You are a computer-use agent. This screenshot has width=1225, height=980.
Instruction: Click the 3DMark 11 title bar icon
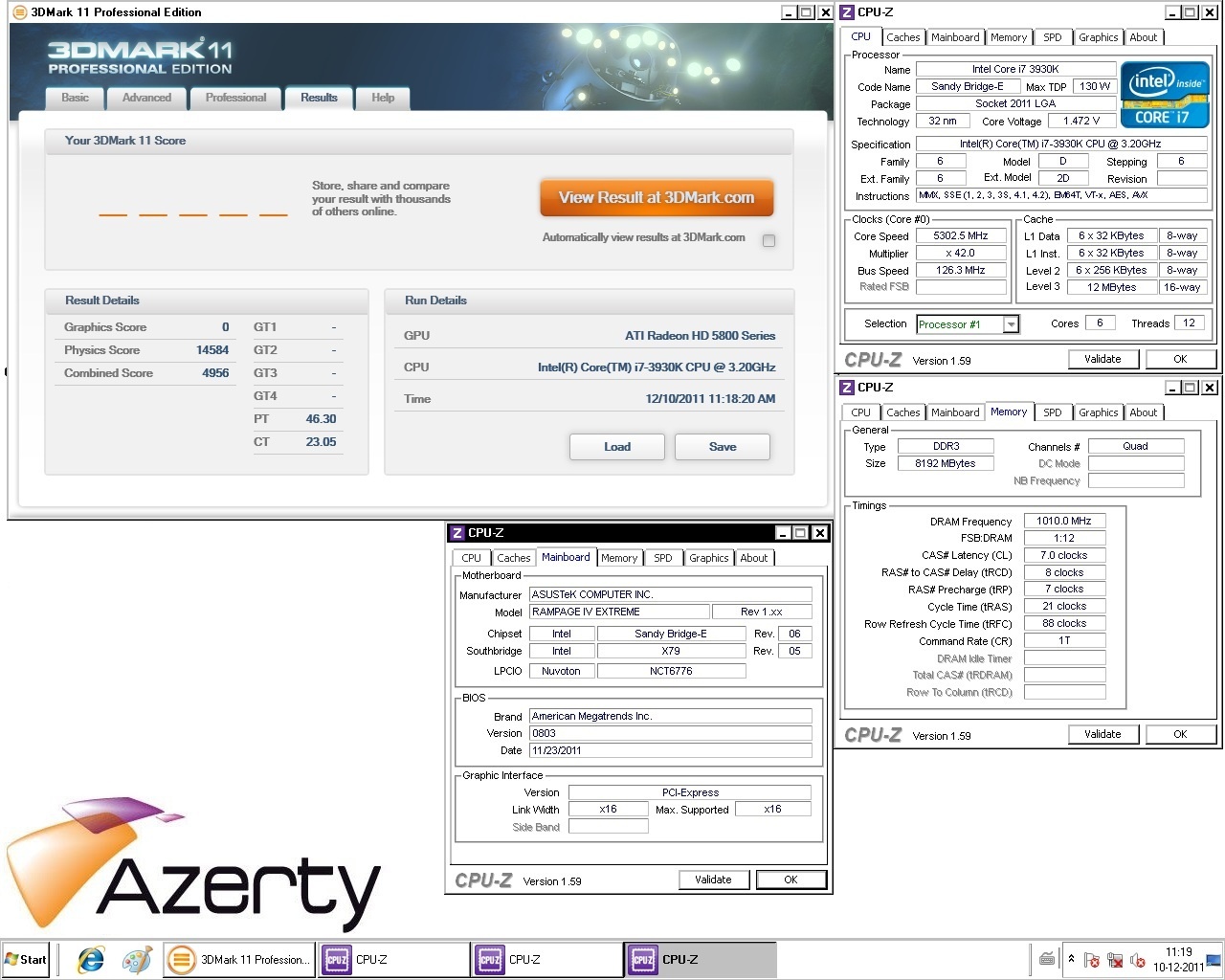coord(18,12)
